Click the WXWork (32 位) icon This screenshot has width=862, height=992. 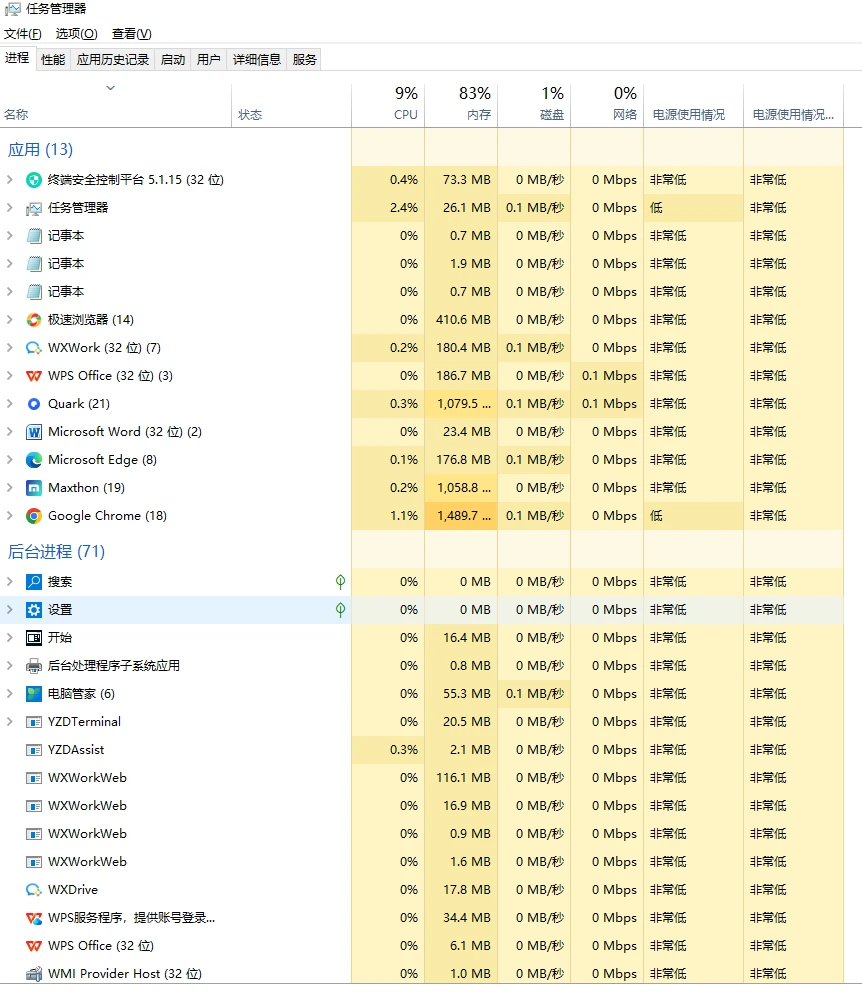(x=34, y=348)
